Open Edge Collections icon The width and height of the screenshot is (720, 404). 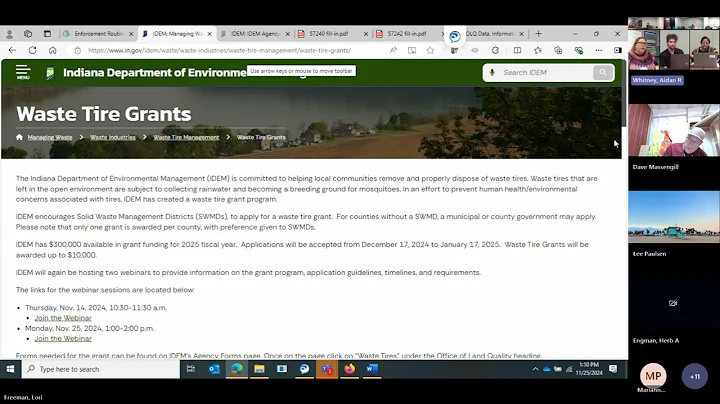[x=558, y=50]
